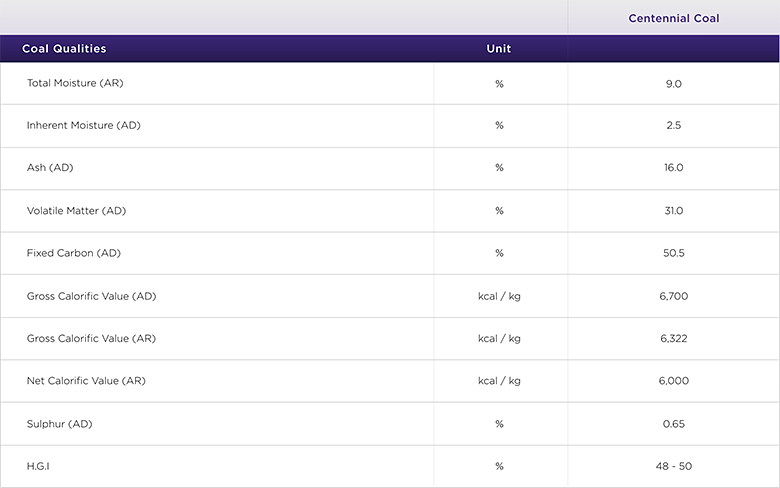Click the % unit in H.G.I row

coord(499,467)
